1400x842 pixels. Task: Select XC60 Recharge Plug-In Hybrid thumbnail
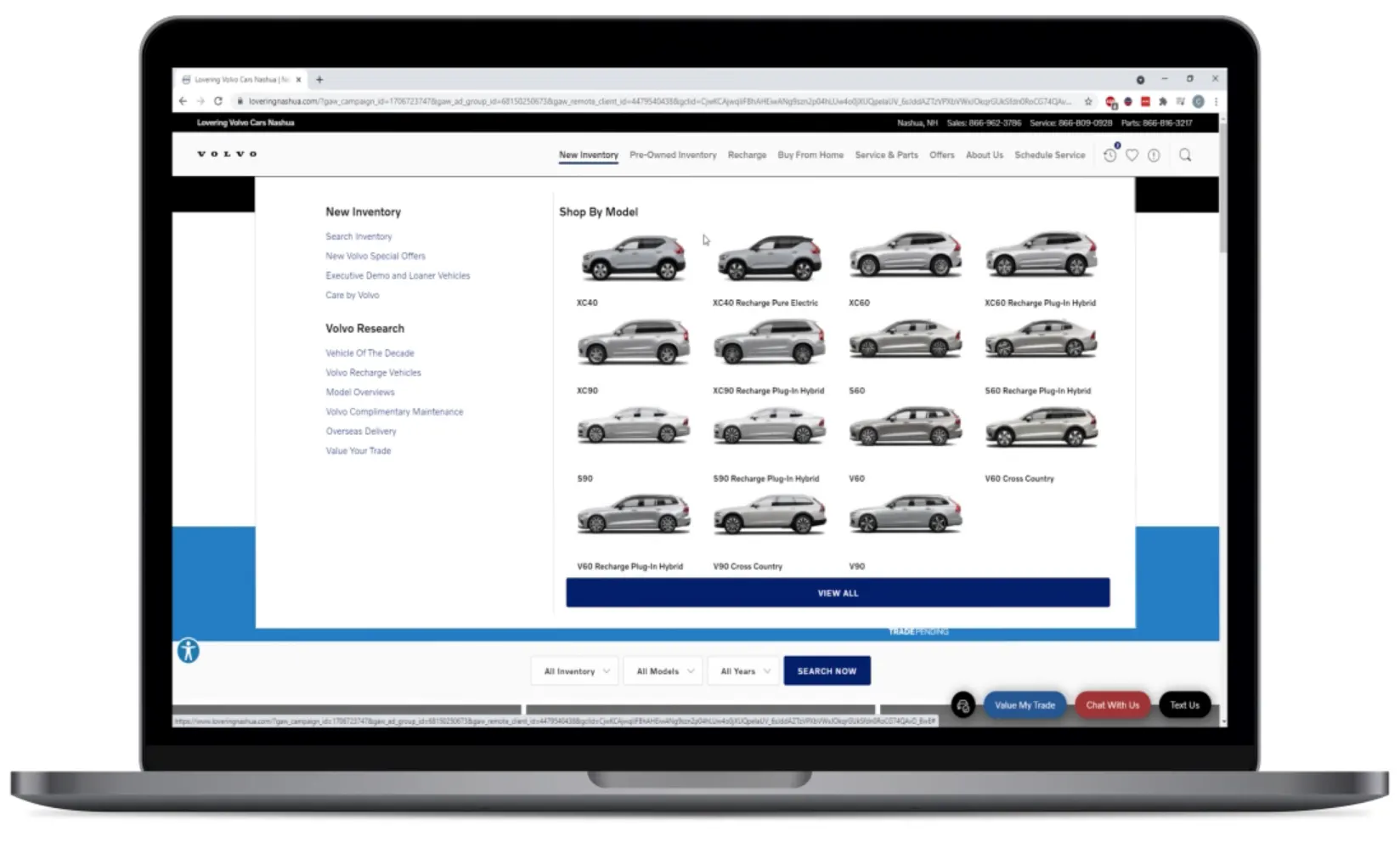[x=1042, y=254]
